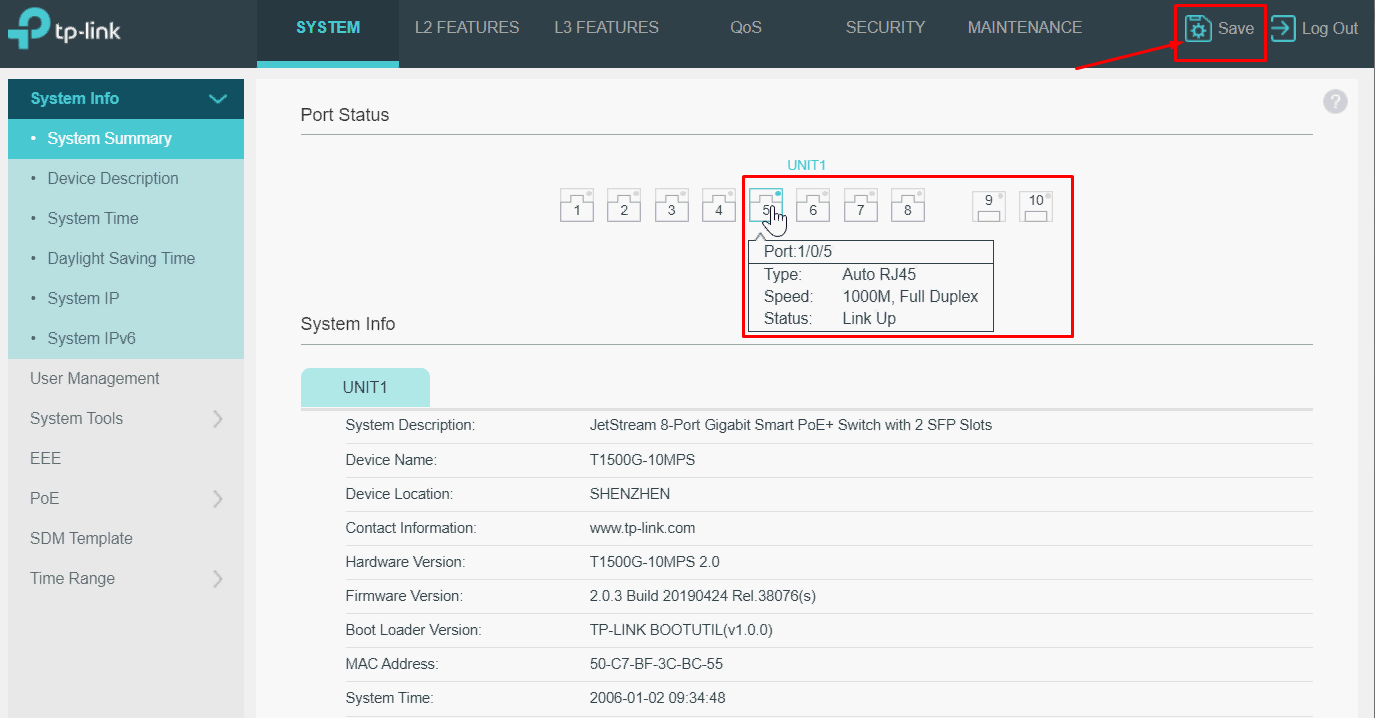1375x718 pixels.
Task: Select port 5 icon
Action: tap(766, 205)
